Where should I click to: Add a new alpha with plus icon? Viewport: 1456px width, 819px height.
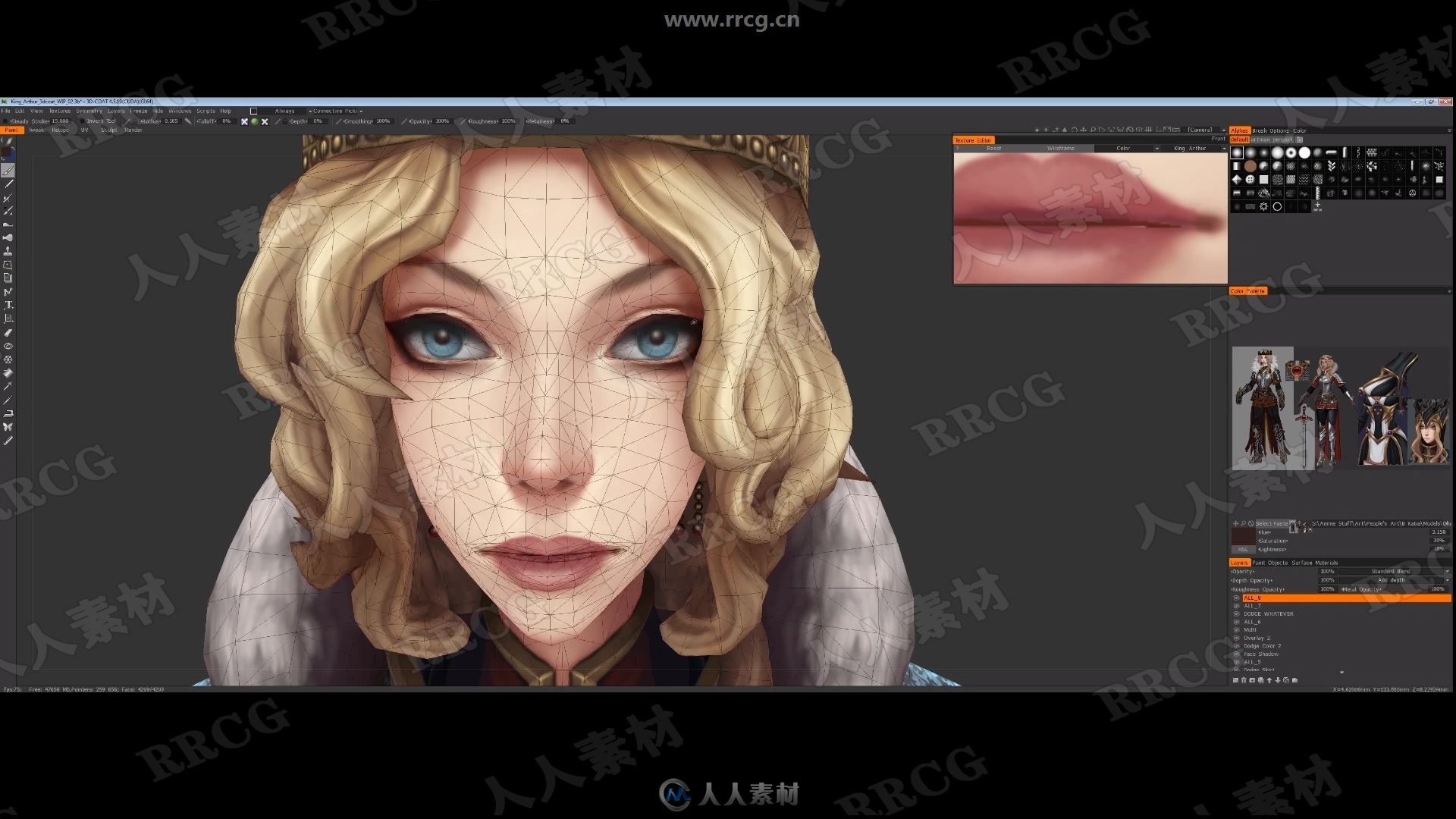coord(1317,206)
